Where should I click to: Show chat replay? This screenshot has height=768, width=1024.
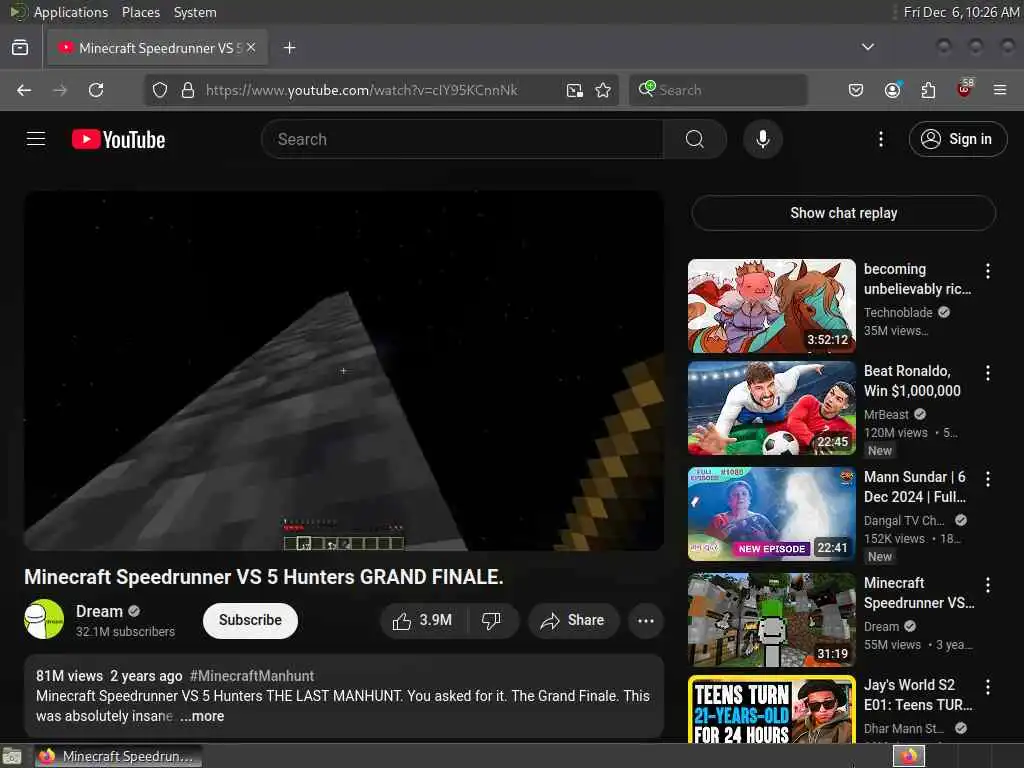[x=843, y=213]
